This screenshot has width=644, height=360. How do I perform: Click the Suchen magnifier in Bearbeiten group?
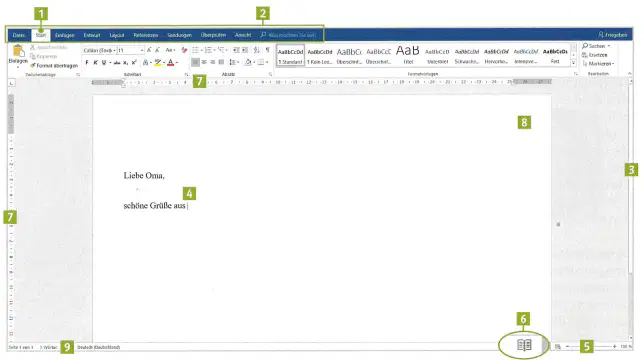(585, 46)
